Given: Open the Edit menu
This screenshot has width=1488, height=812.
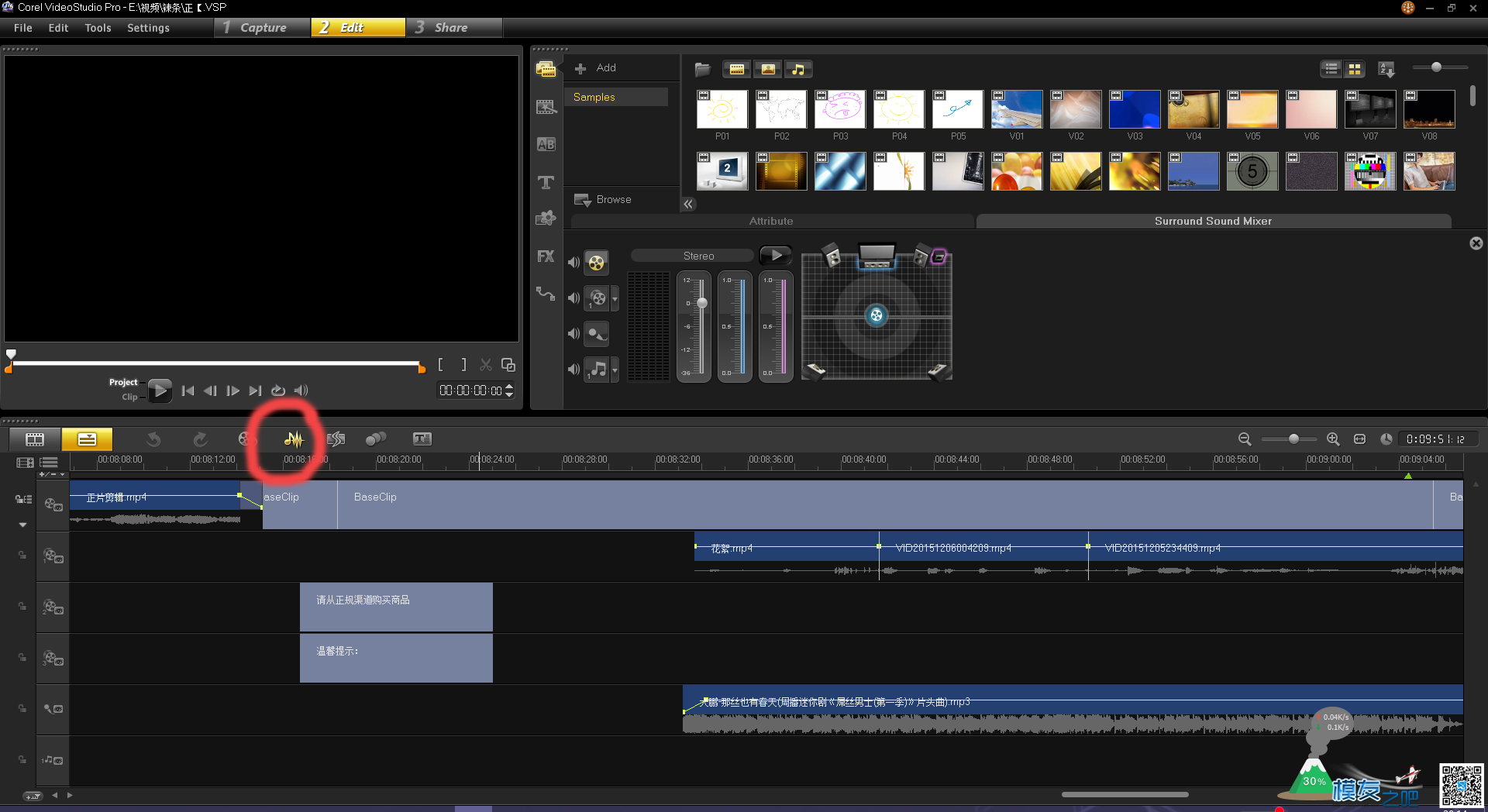Looking at the screenshot, I should [x=58, y=28].
